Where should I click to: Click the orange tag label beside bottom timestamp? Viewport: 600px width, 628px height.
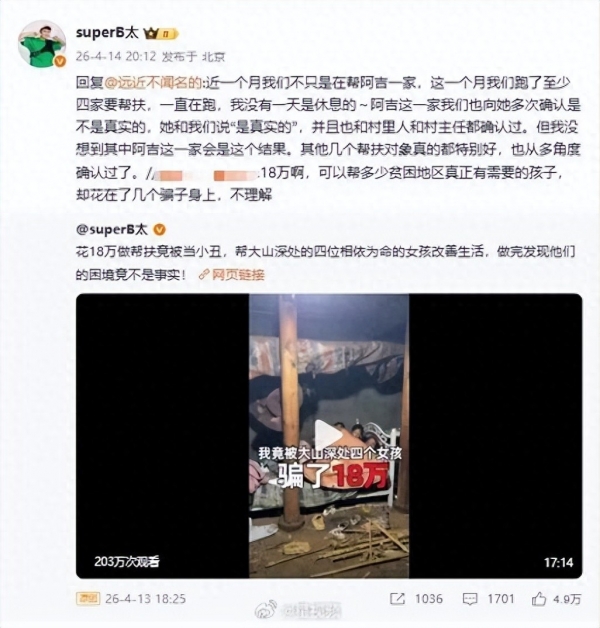click(88, 599)
